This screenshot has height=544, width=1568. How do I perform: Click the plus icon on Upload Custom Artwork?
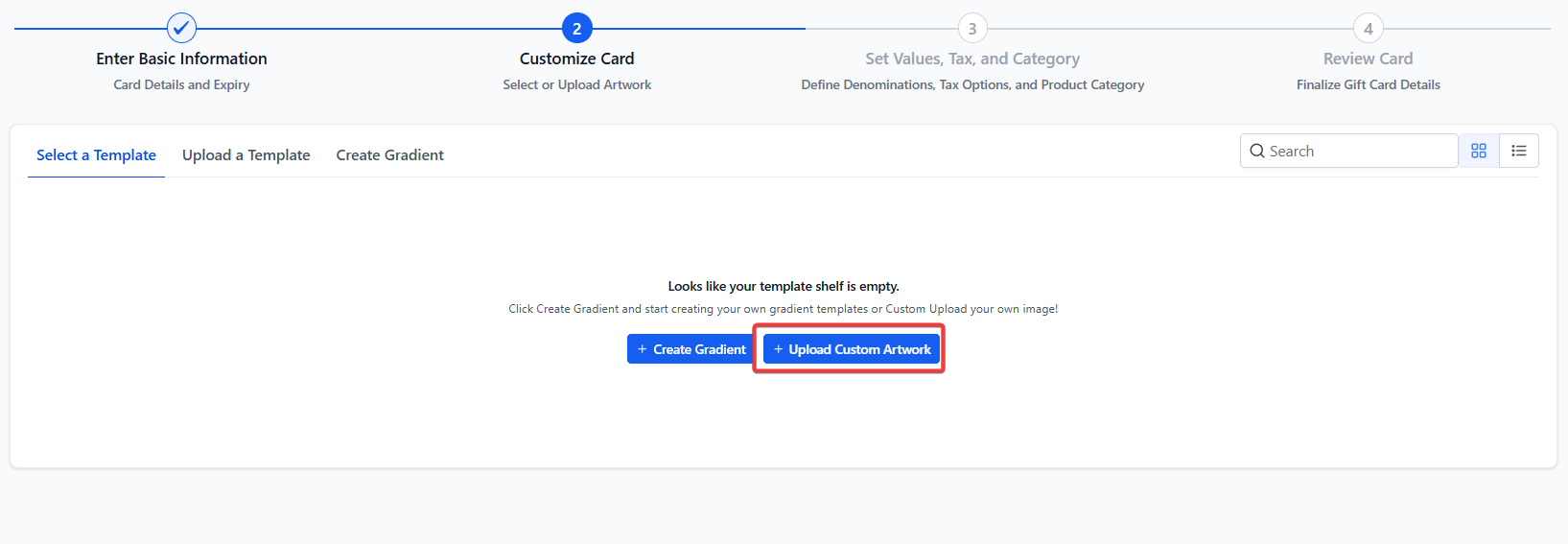pos(779,349)
